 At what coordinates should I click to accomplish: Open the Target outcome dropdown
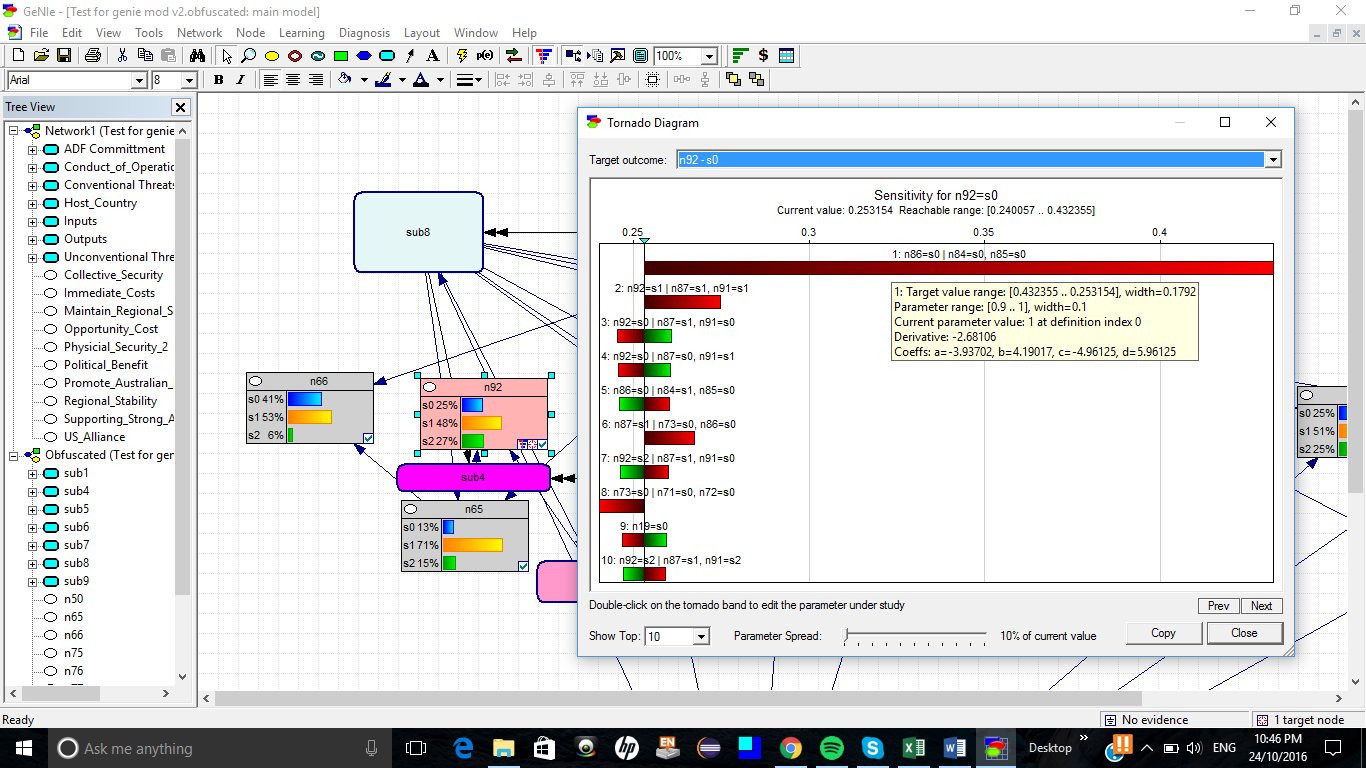(x=1273, y=160)
